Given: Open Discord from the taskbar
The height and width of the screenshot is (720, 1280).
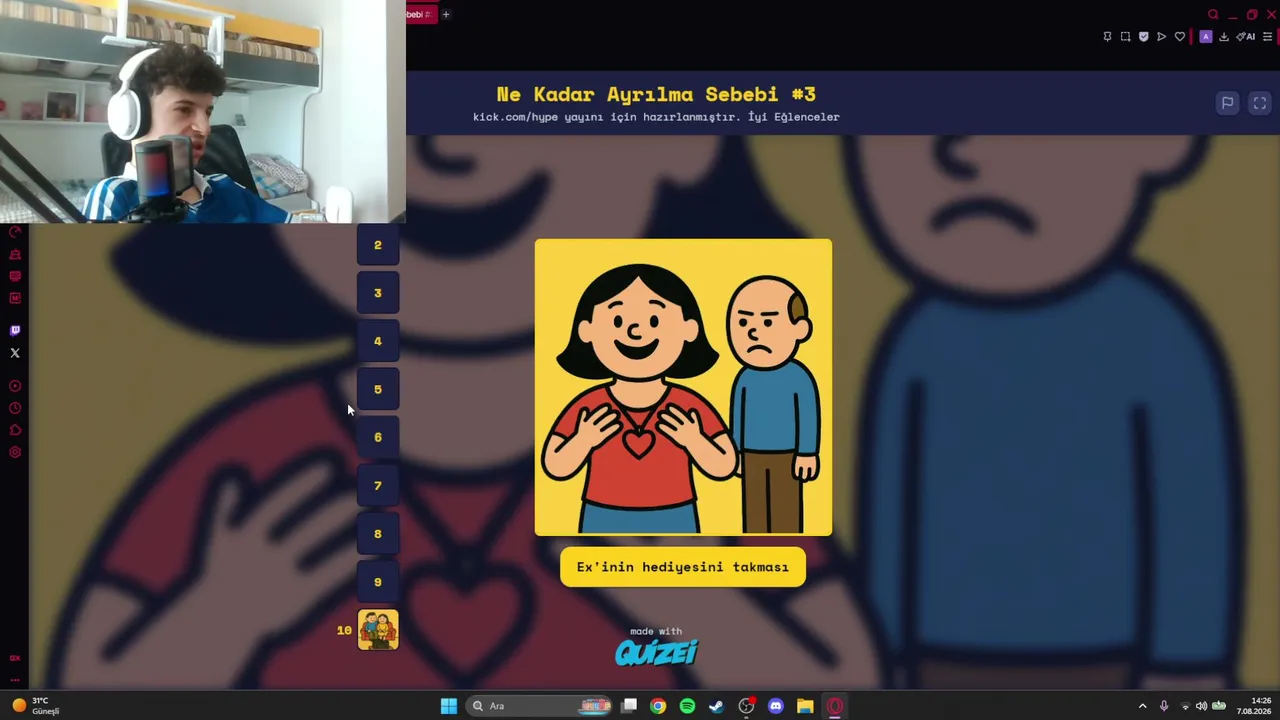Looking at the screenshot, I should tap(775, 706).
